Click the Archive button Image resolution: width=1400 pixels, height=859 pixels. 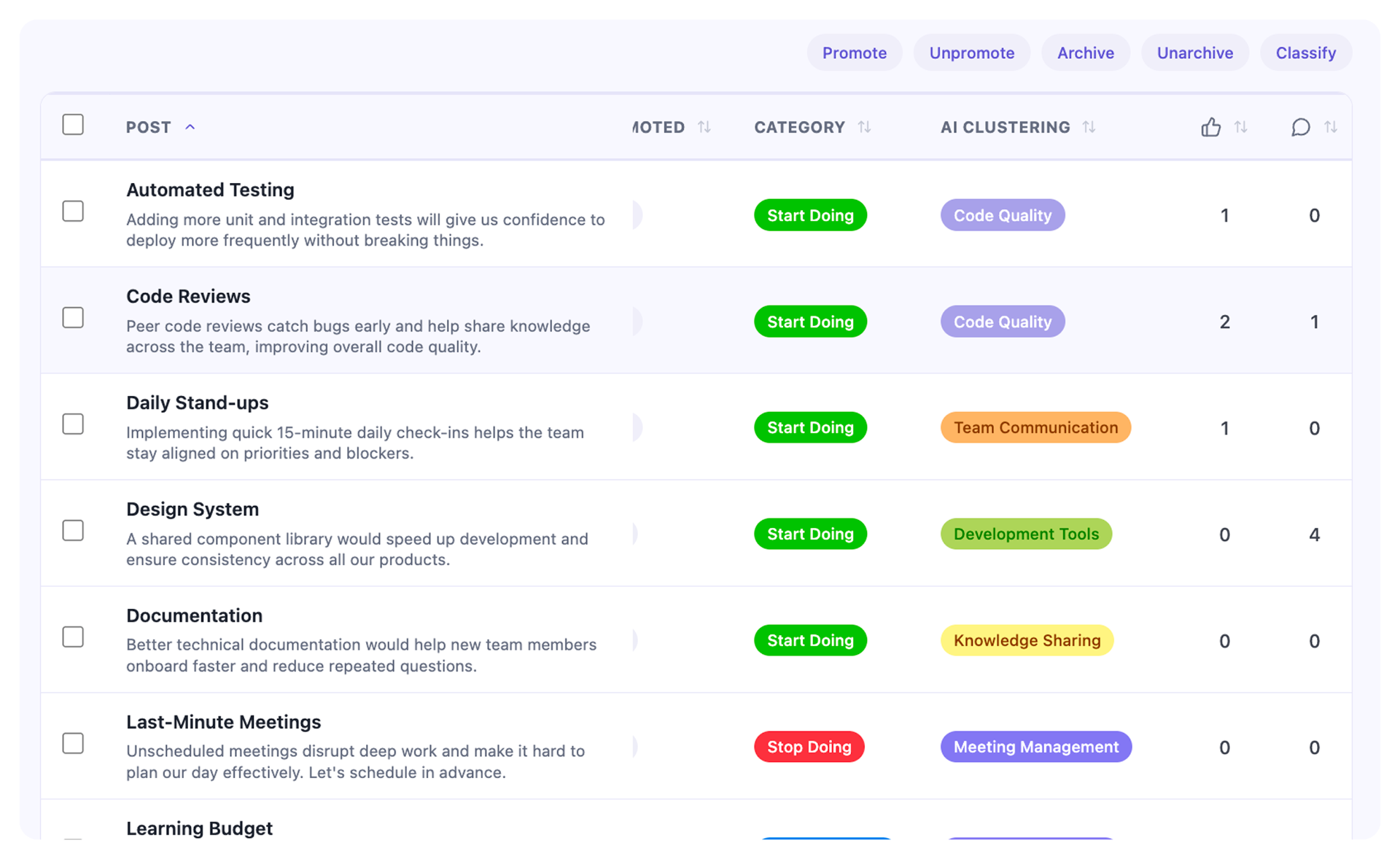point(1085,52)
